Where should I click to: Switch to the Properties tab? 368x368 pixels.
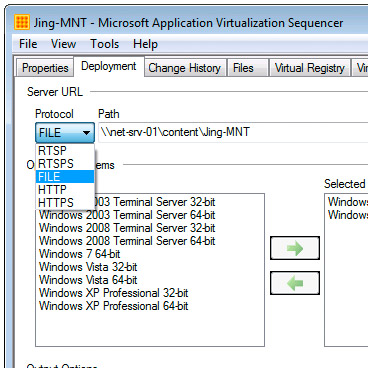45,68
